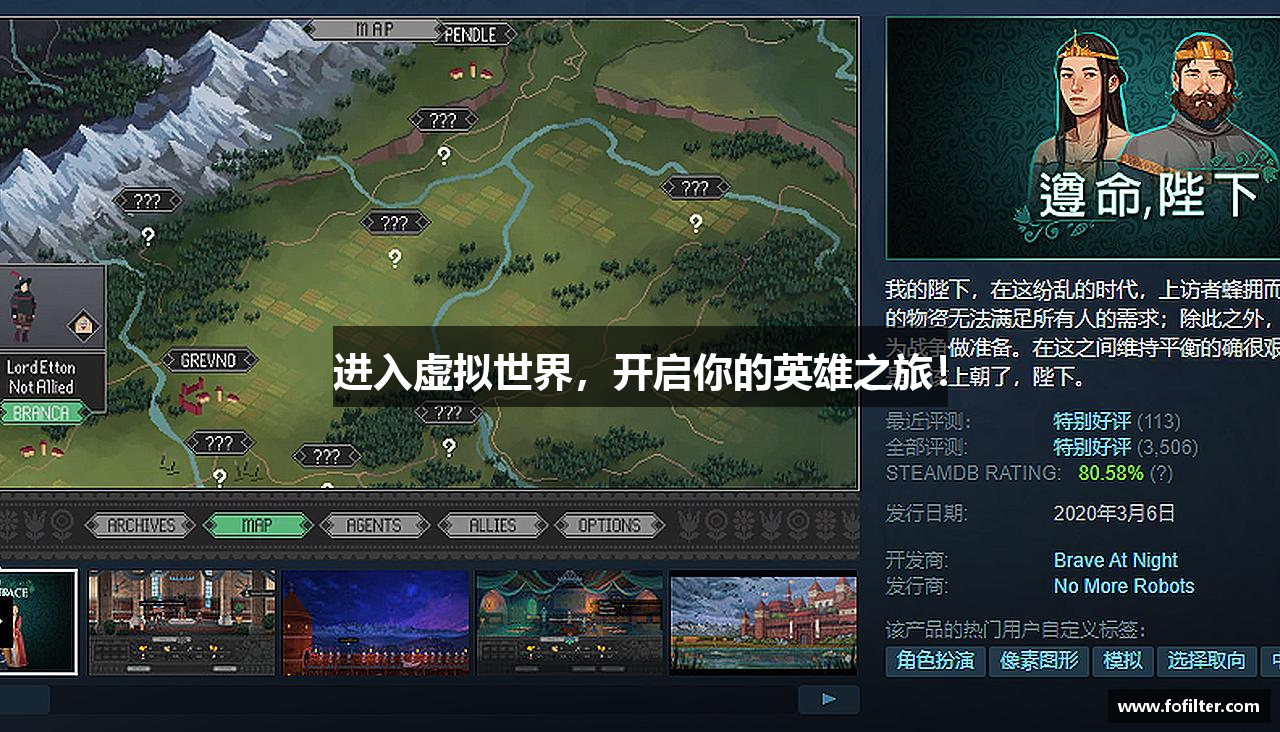Select the ARCHIVES tab in game menu

point(141,525)
